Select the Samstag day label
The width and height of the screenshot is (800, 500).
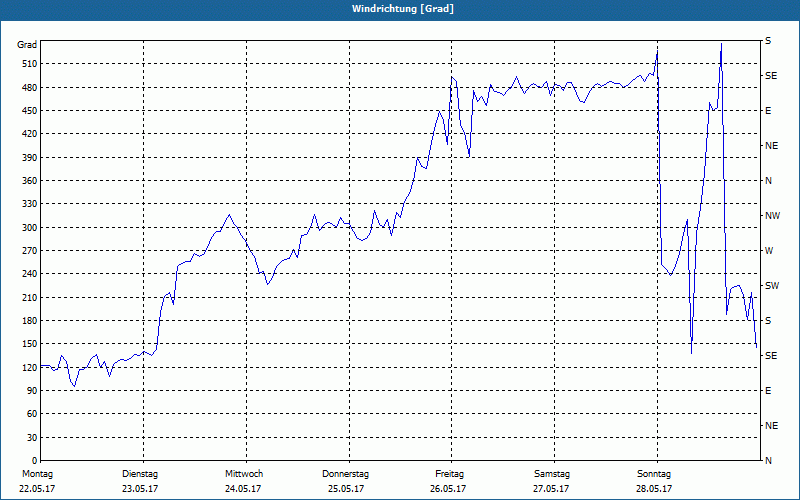click(552, 474)
